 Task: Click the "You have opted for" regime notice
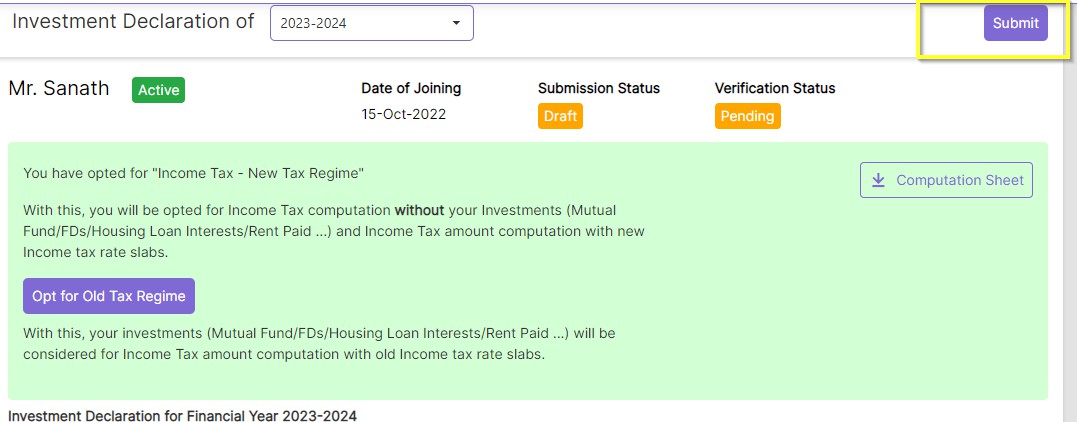(194, 173)
